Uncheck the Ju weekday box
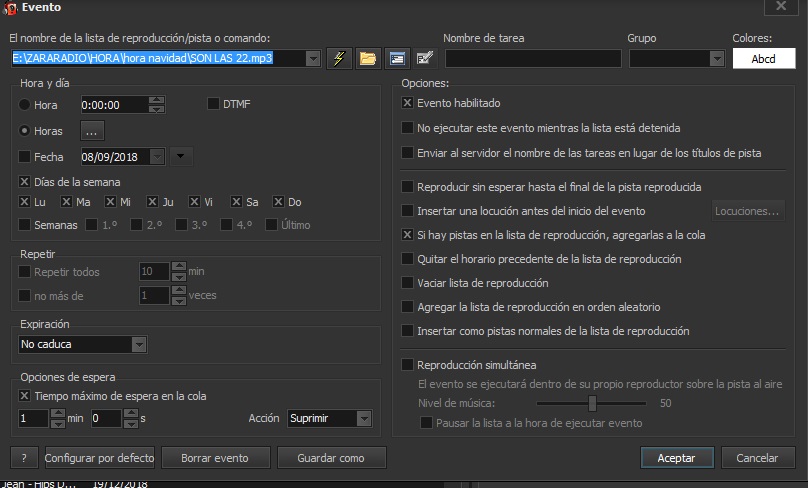The image size is (808, 488). click(152, 201)
